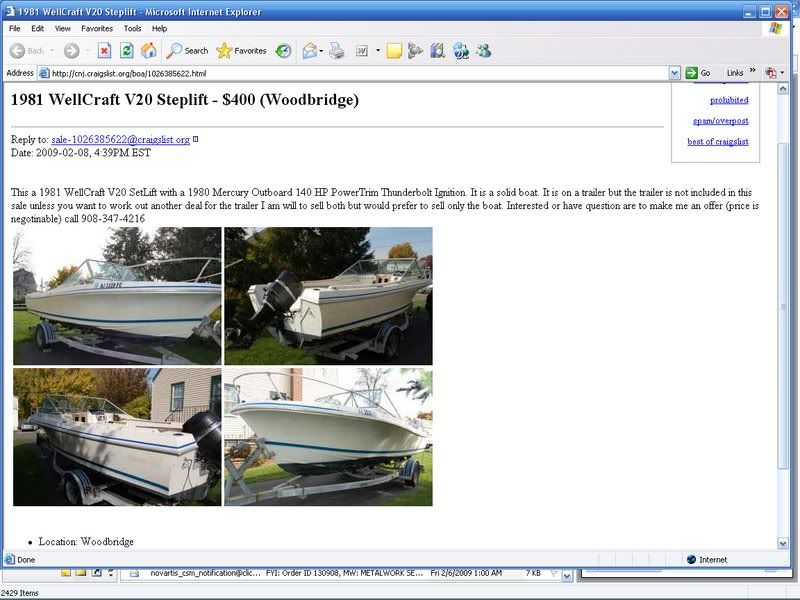The image size is (800, 600).
Task: Click the Mail envelope icon
Action: [x=310, y=51]
